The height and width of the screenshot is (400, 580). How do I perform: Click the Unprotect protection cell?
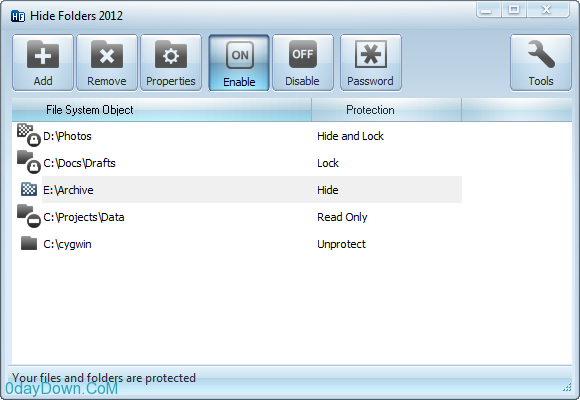tap(341, 244)
